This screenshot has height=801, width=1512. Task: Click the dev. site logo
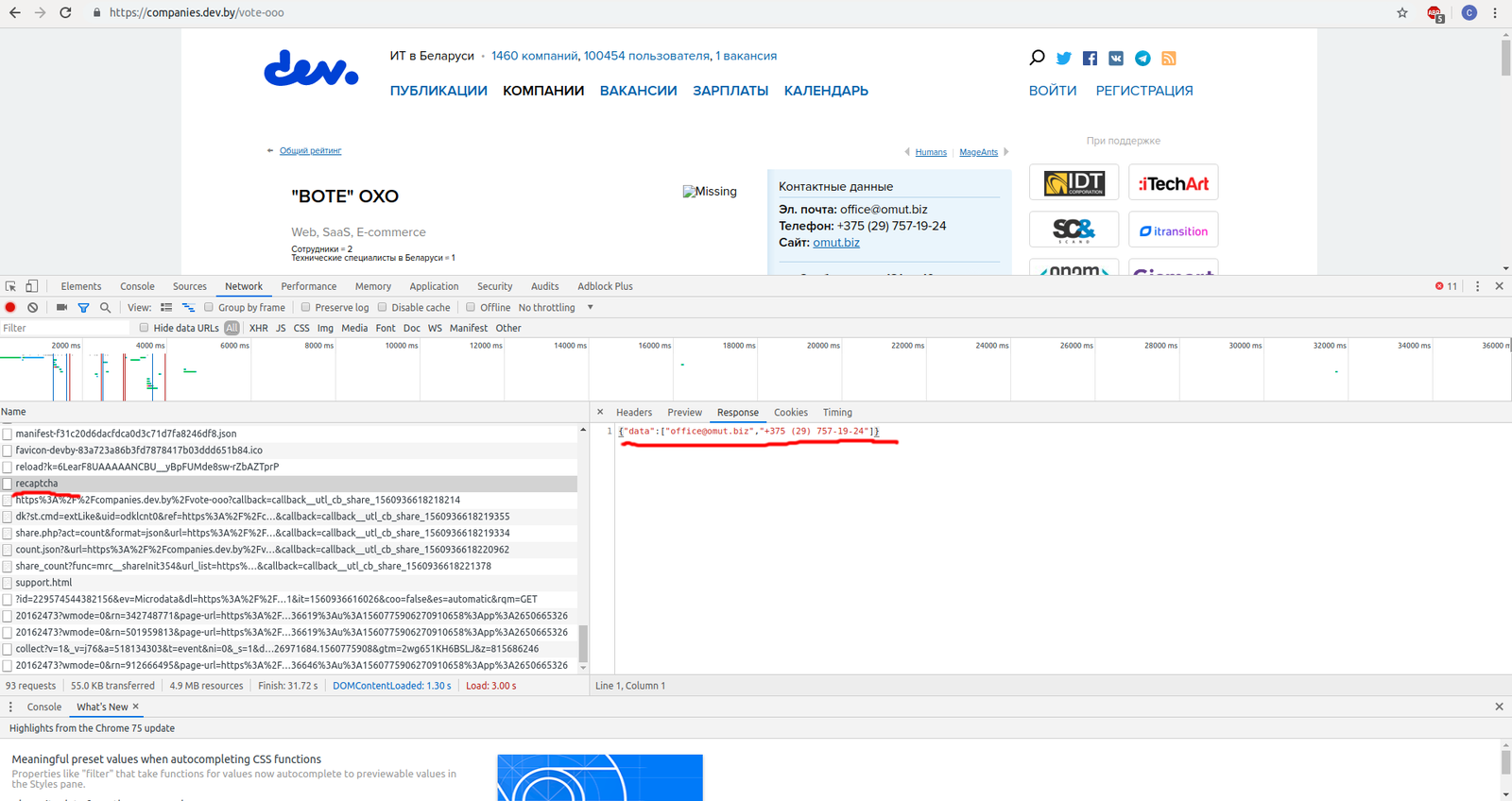pyautogui.click(x=311, y=68)
